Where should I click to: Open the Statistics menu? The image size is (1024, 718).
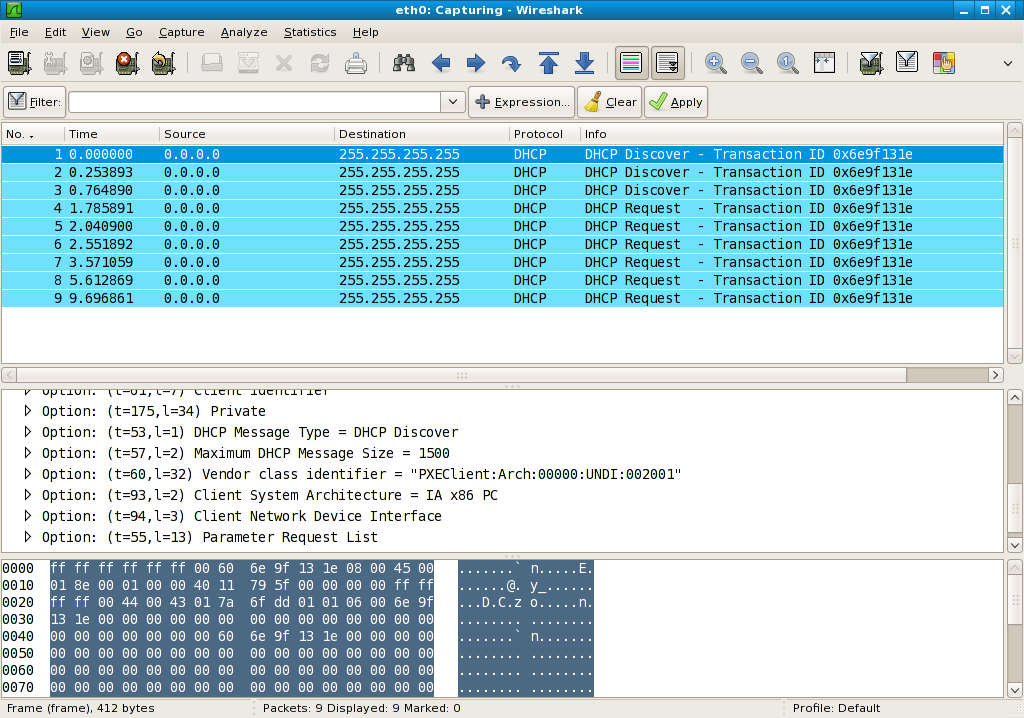click(310, 32)
